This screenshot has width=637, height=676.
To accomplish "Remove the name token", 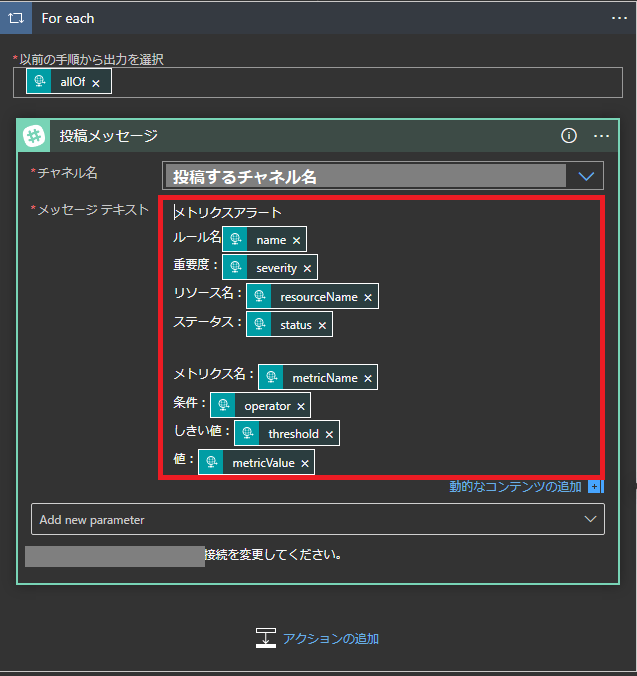I will [x=297, y=241].
